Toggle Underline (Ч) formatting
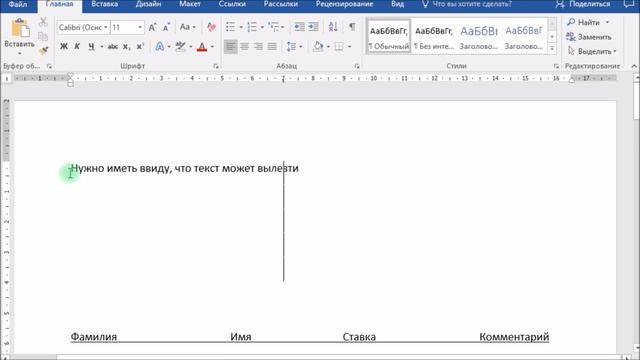 coord(91,47)
